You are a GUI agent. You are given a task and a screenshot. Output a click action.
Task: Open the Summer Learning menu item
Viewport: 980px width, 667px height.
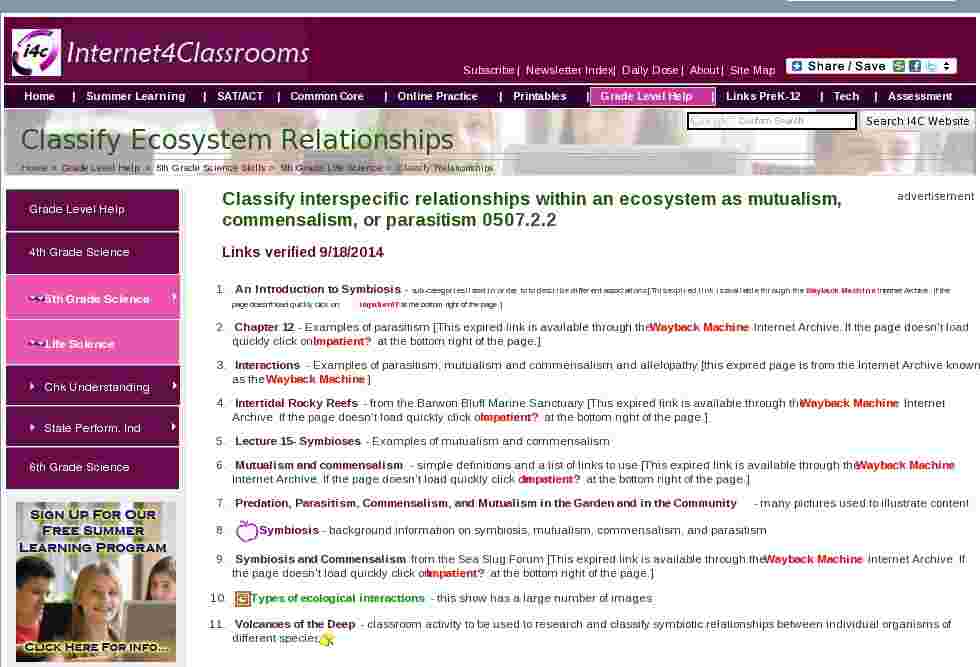click(x=136, y=96)
